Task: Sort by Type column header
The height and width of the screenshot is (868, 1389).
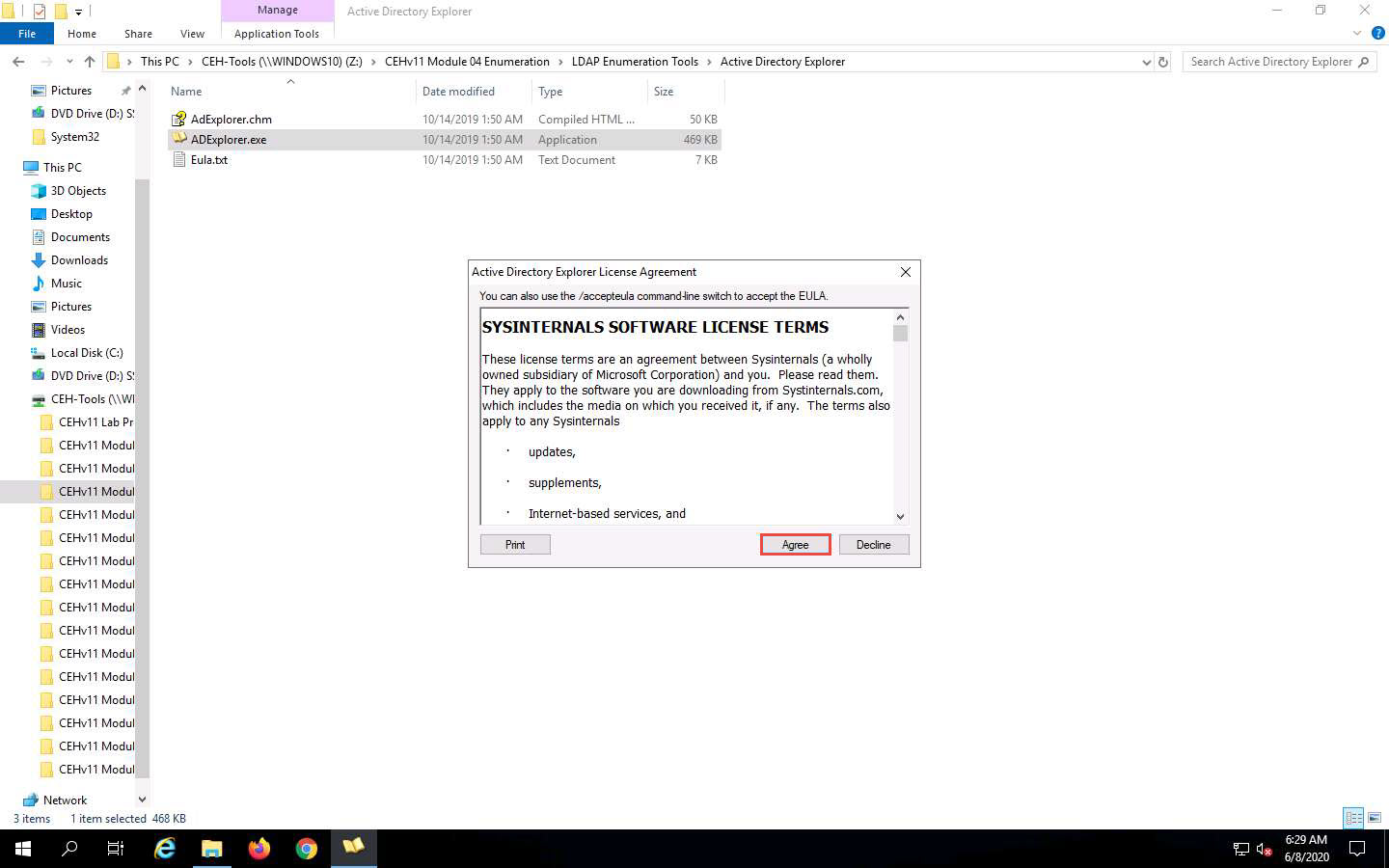Action: [x=550, y=92]
